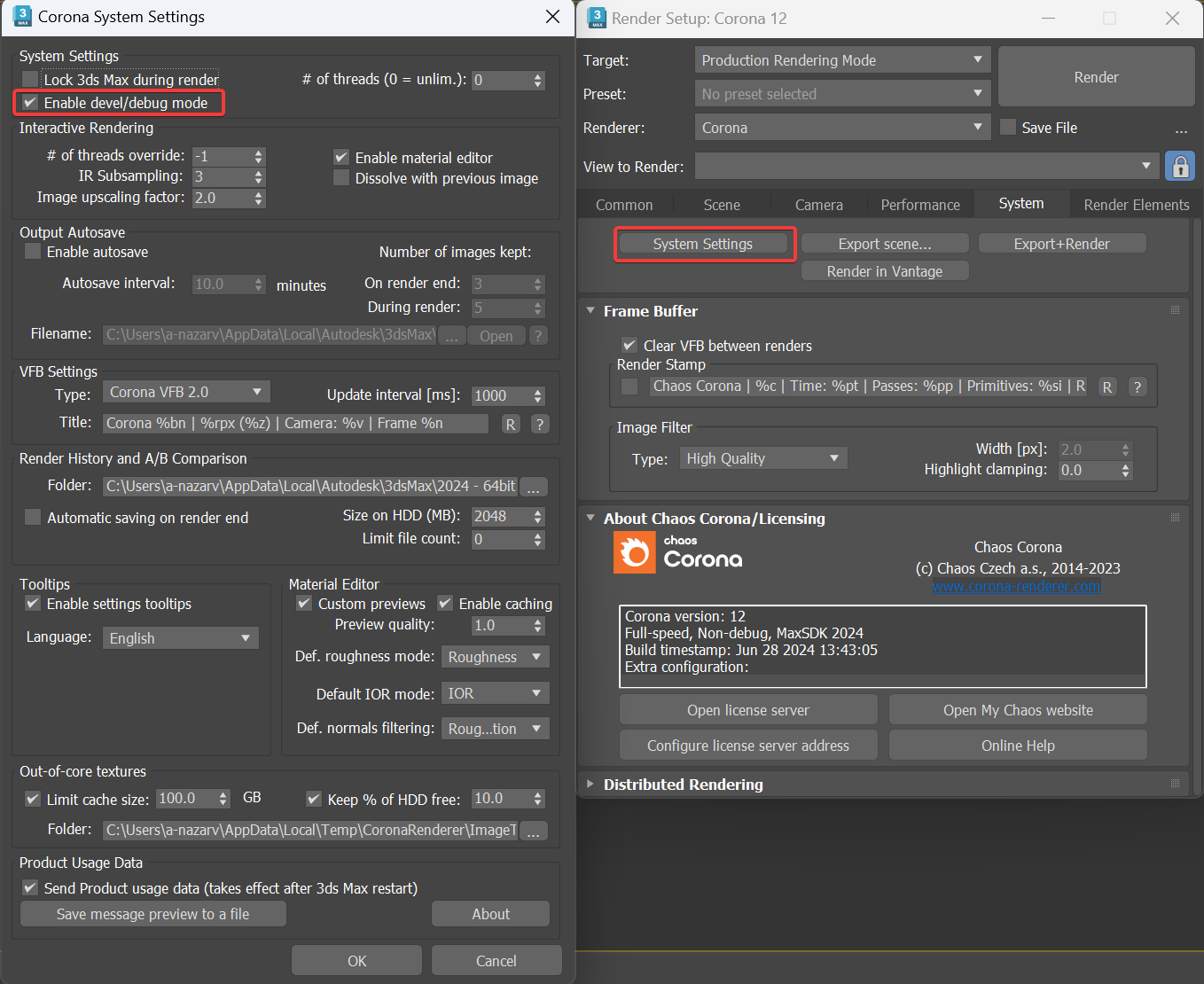Viewport: 1204px width, 984px height.
Task: Open the corona-renderer.com link
Action: 1016,587
